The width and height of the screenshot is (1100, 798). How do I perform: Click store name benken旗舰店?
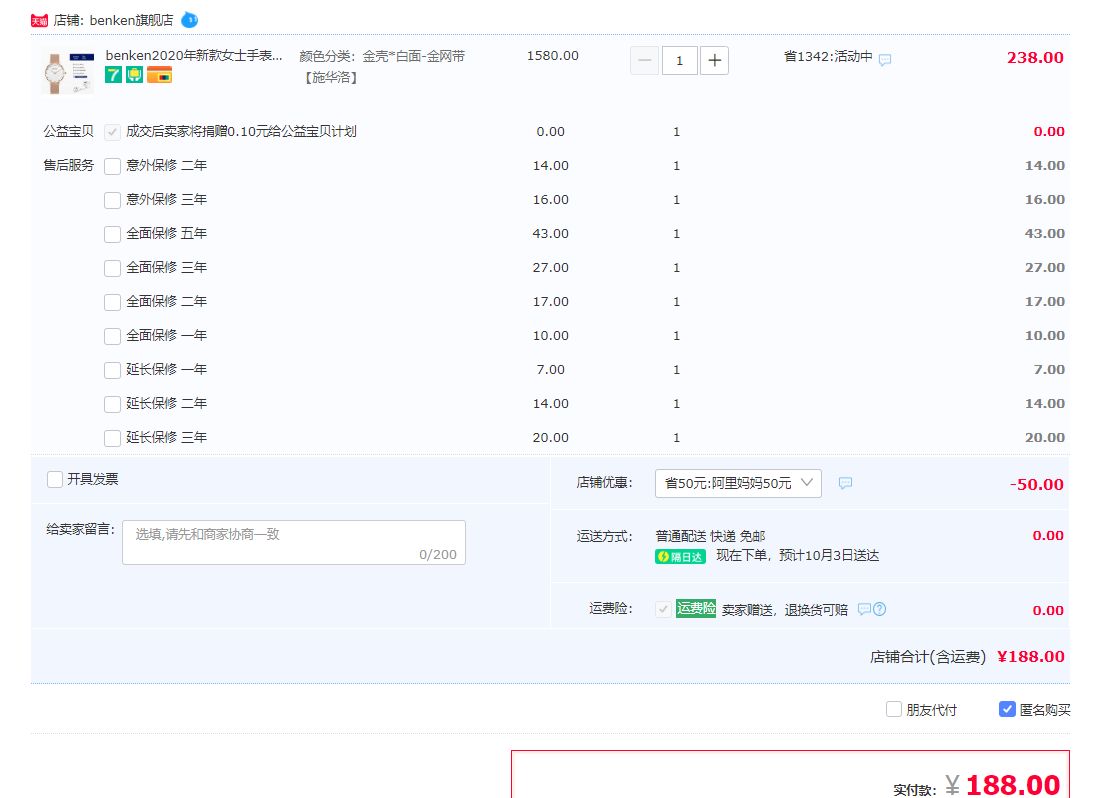point(131,20)
